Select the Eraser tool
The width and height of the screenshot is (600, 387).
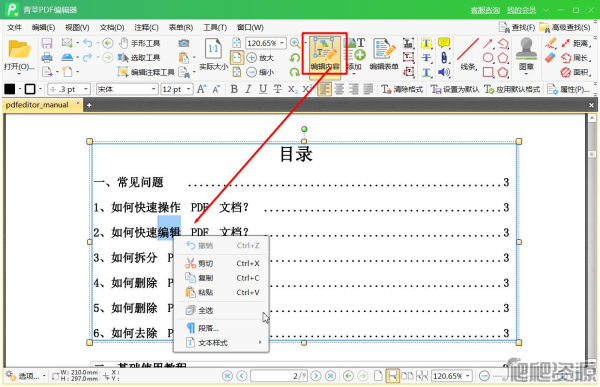(x=550, y=58)
